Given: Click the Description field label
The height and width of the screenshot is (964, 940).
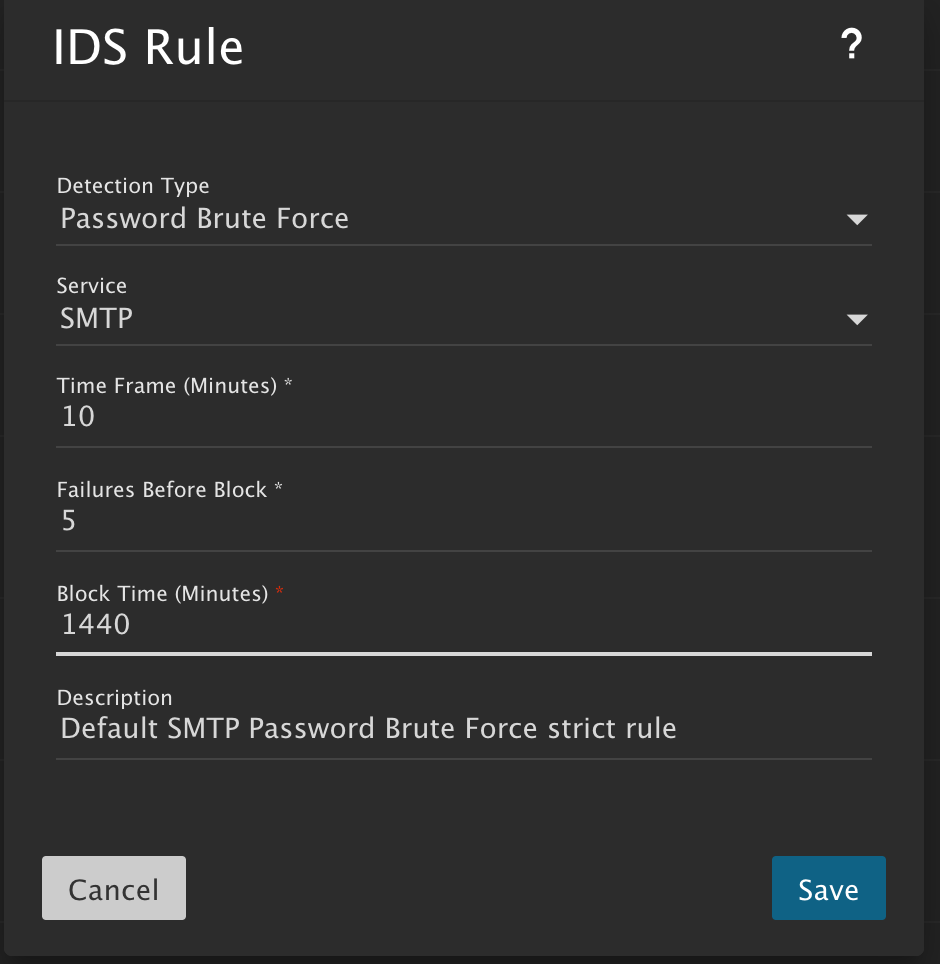Looking at the screenshot, I should pyautogui.click(x=115, y=698).
